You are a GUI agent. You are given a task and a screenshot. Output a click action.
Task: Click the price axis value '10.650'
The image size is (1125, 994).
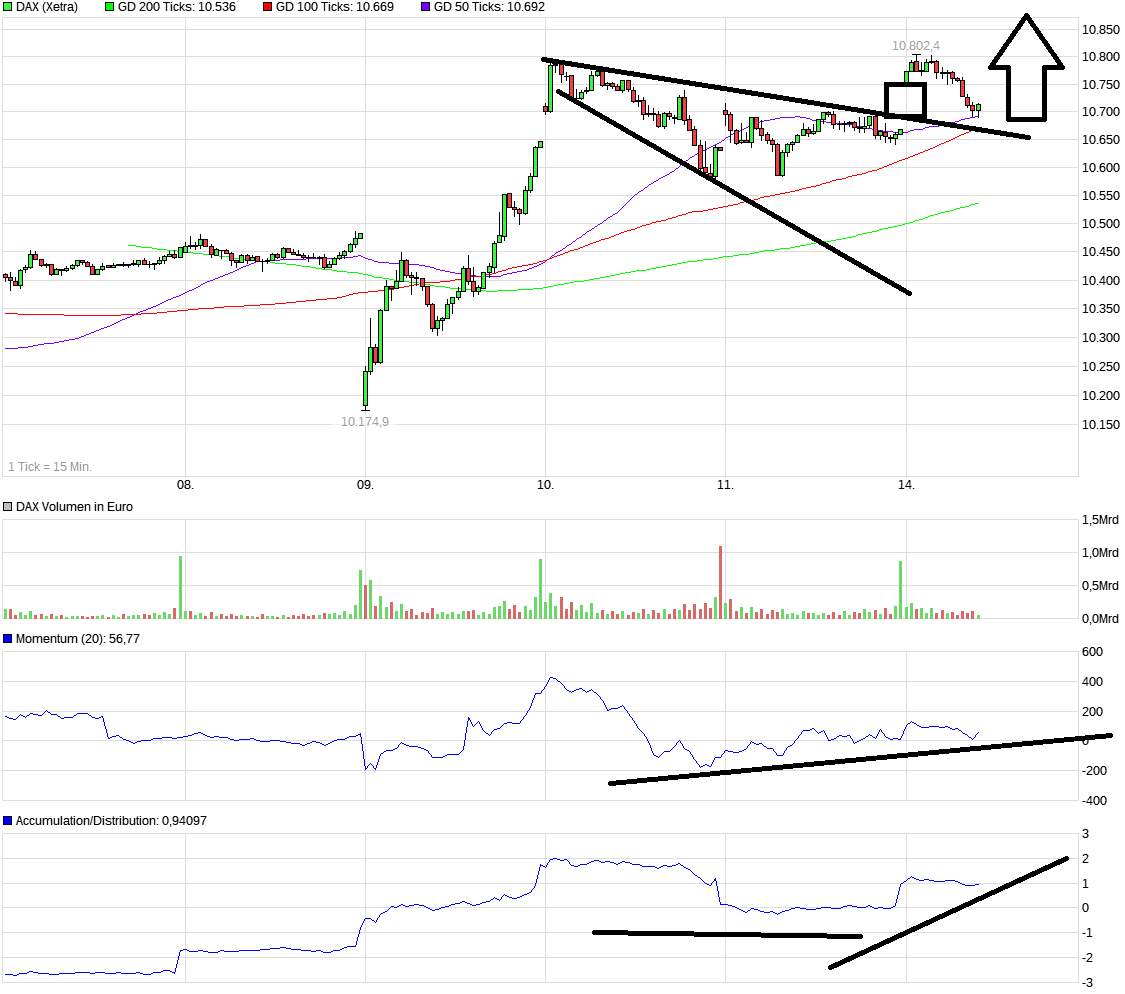pyautogui.click(x=1101, y=140)
